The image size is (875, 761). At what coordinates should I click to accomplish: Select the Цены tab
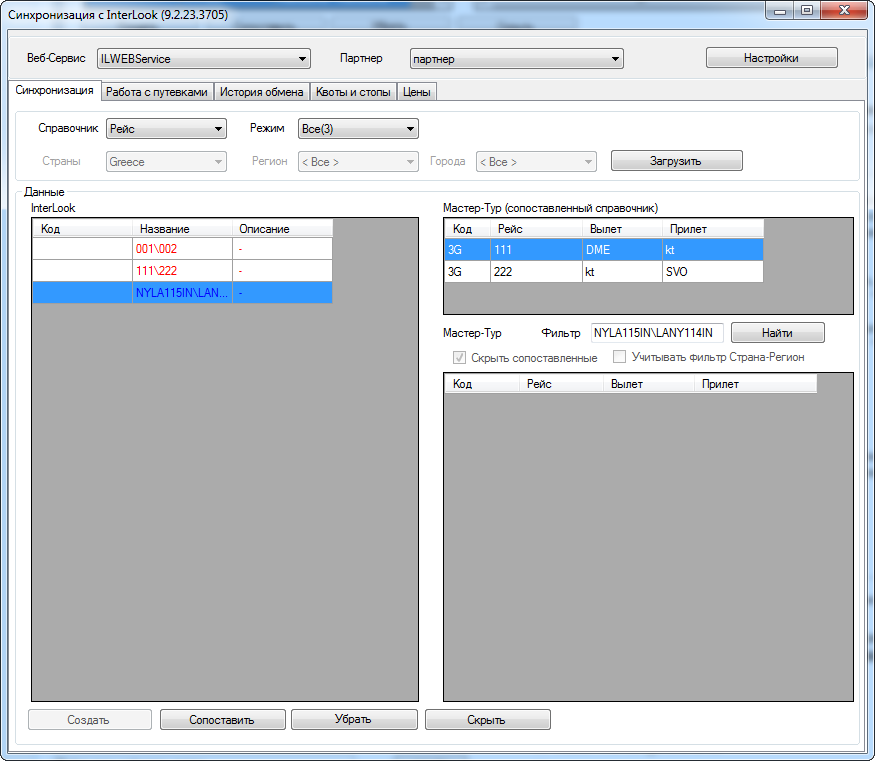point(417,92)
